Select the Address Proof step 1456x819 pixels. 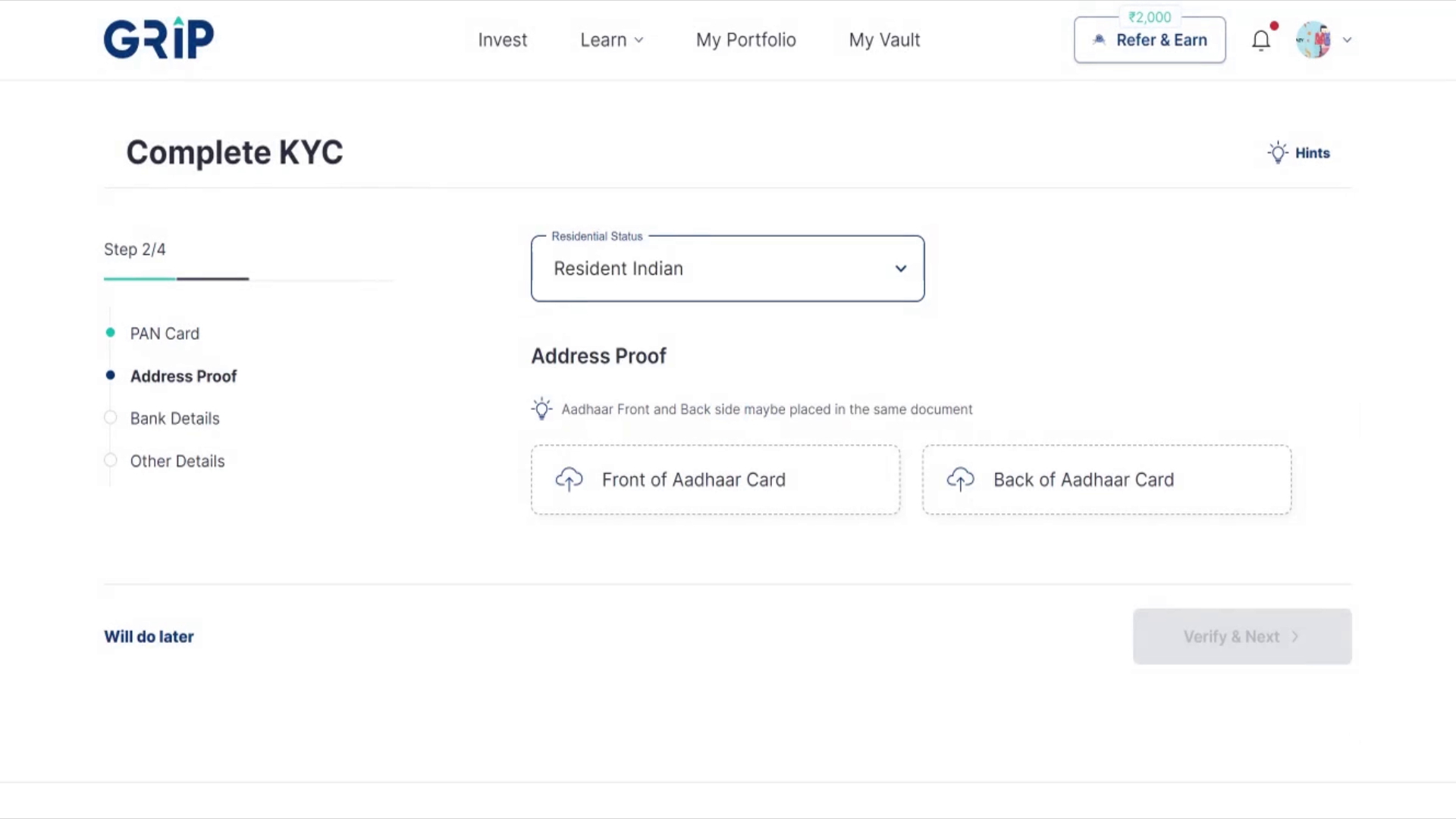tap(183, 376)
